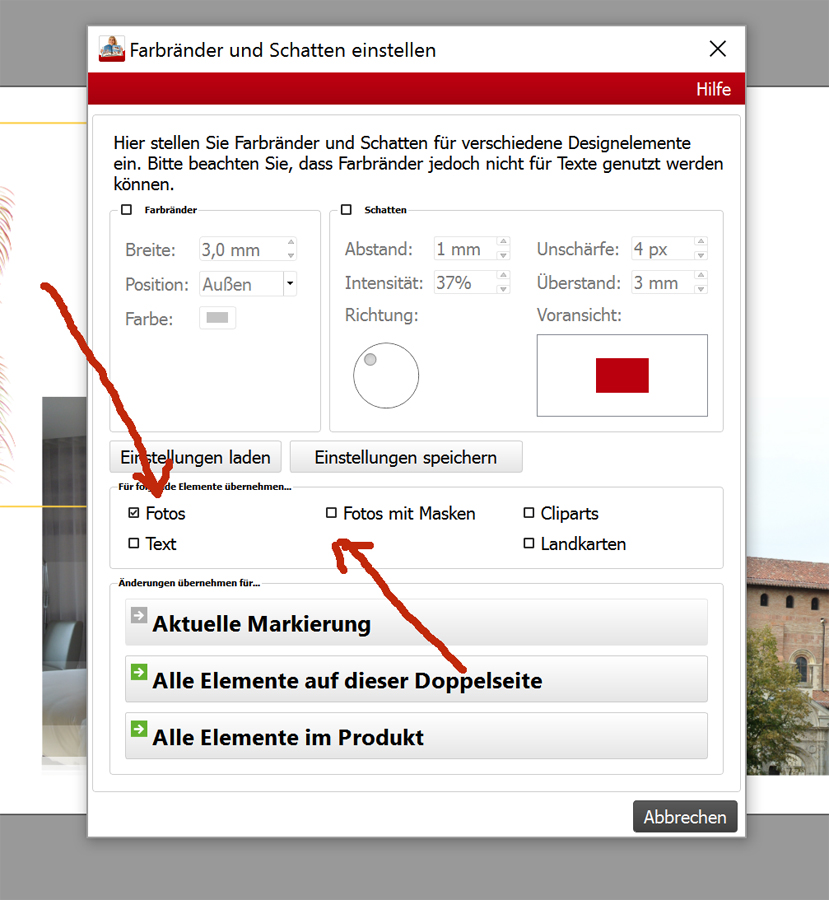Check the Landkarten checkbox
Viewport: 829px width, 900px height.
(x=529, y=543)
